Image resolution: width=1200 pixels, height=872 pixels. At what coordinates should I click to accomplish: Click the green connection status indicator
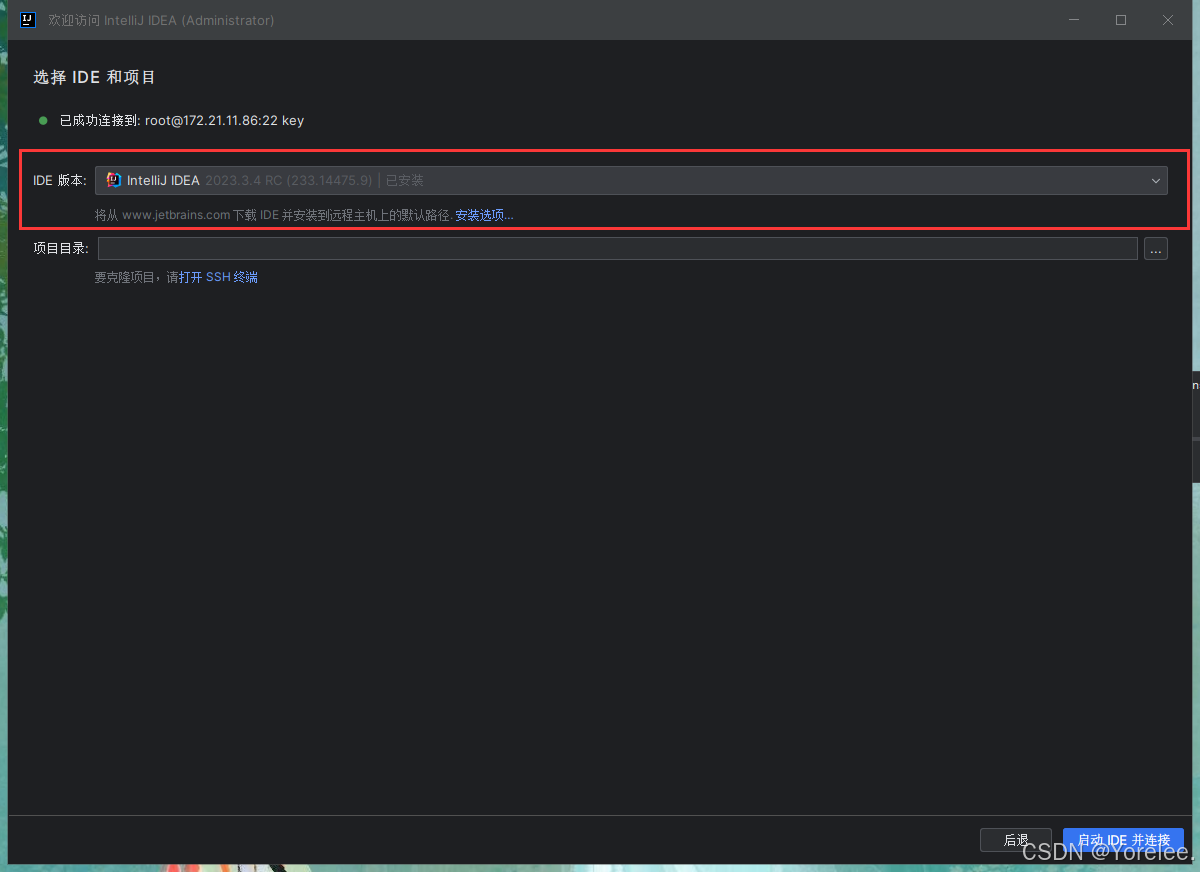41,119
